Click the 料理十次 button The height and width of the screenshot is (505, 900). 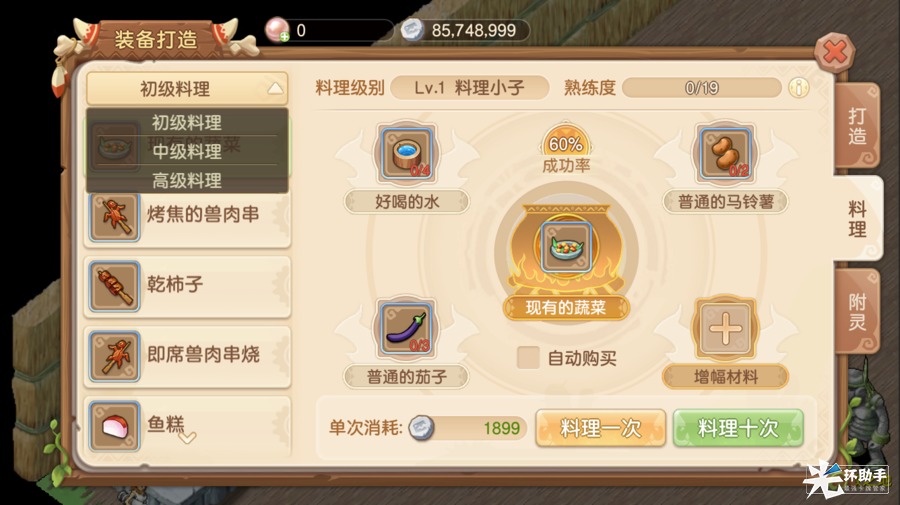(738, 428)
